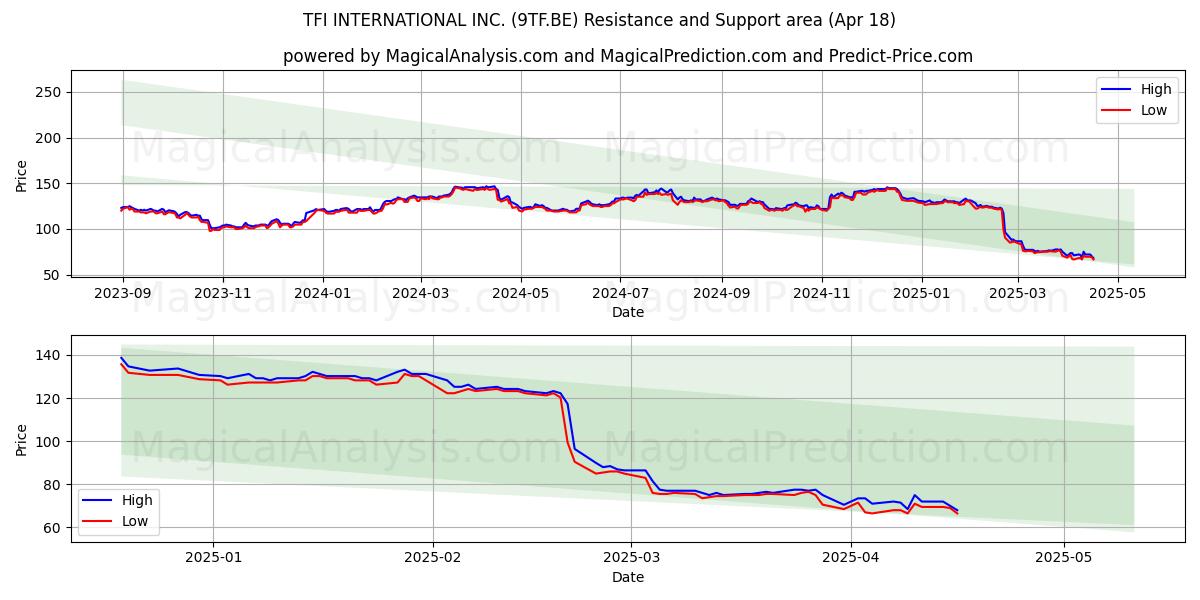Screen dimensions: 1200x600
Task: Click 'High' in the bottom chart legend
Action: (137, 500)
